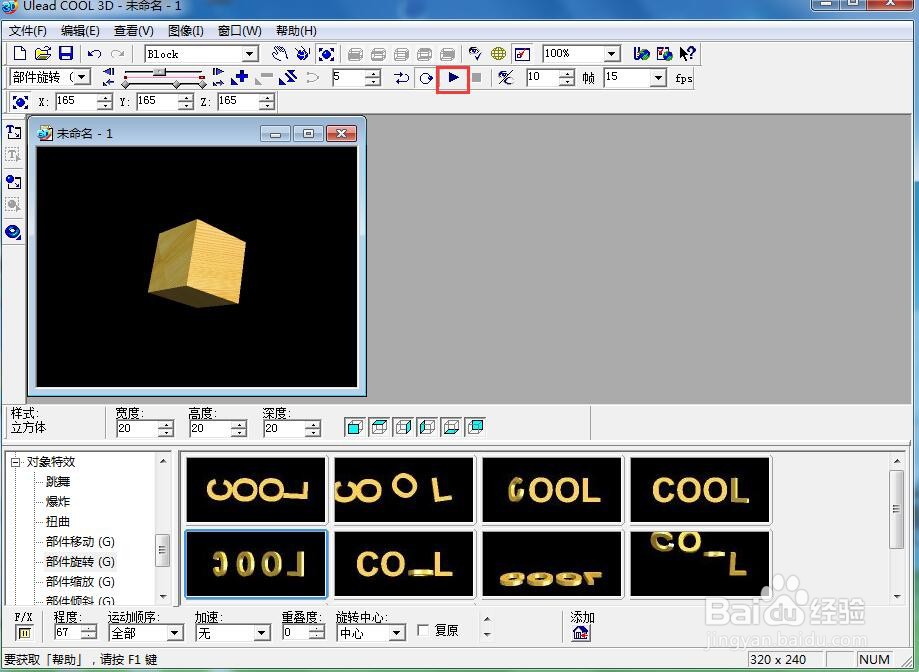Screen dimensions: 919x672
Task: Click the Z rotation field showing 165
Action: tap(238, 101)
